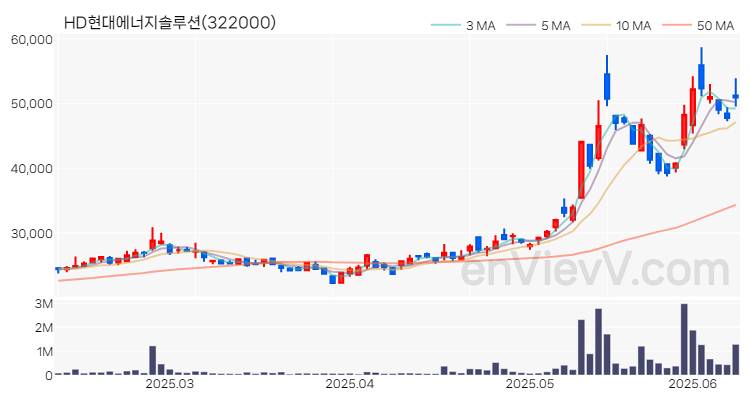
Task: Click the large late-February volume spike bar
Action: tap(153, 360)
